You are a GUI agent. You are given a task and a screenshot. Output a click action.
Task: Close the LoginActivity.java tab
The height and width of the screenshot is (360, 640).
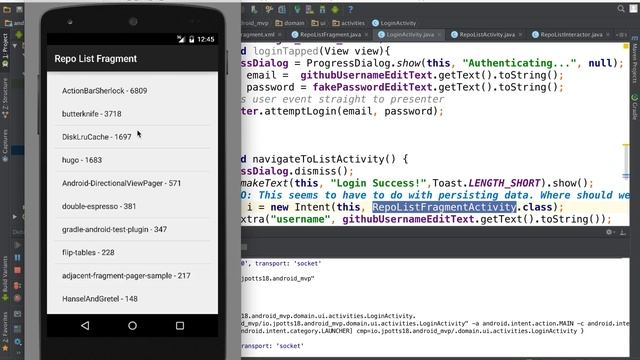439,35
